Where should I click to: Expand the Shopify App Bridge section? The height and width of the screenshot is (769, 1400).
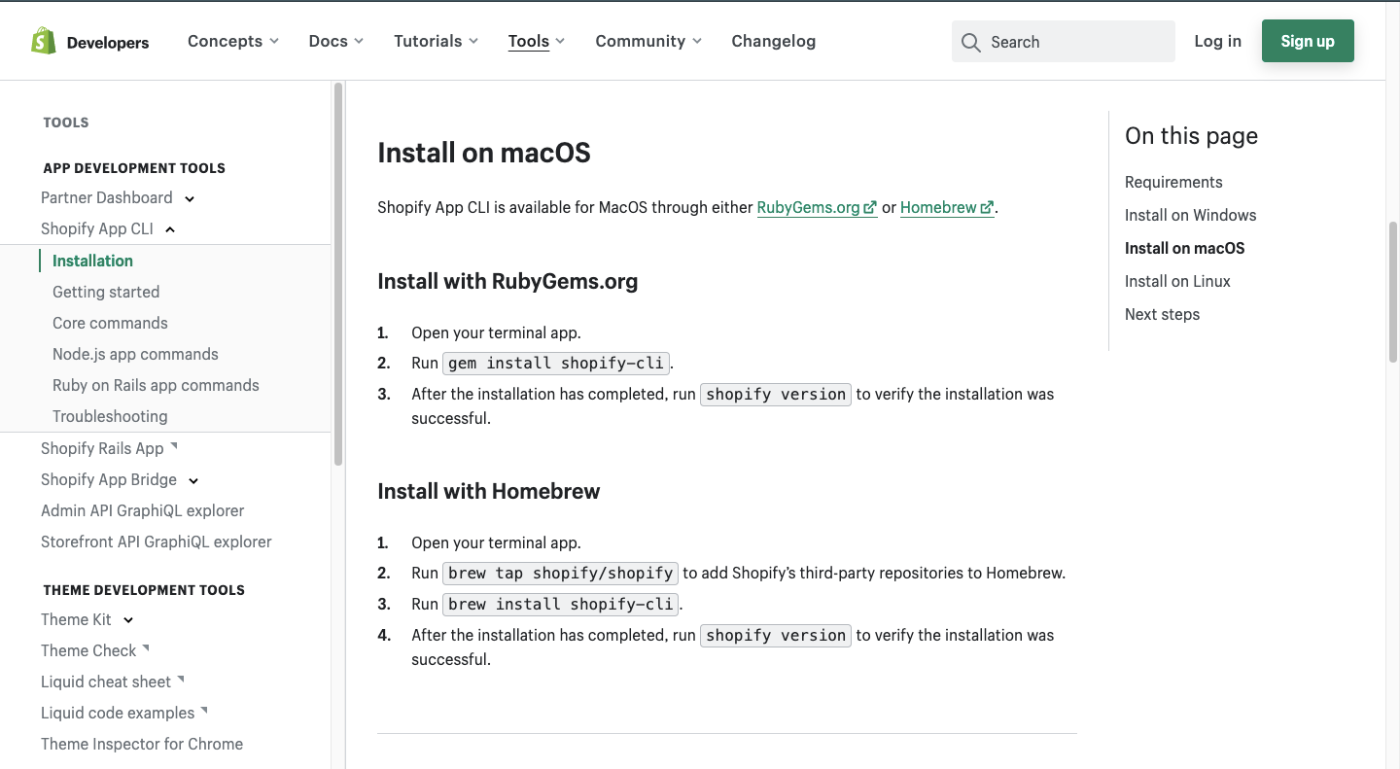pos(194,481)
